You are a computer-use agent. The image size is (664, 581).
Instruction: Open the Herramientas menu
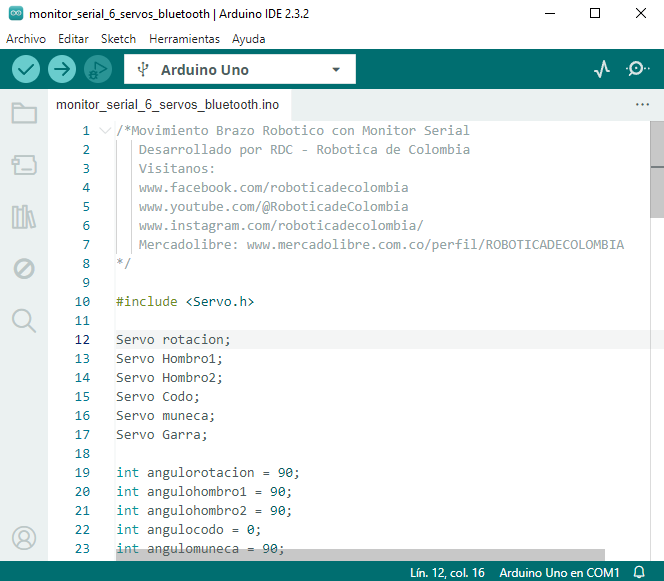point(184,38)
